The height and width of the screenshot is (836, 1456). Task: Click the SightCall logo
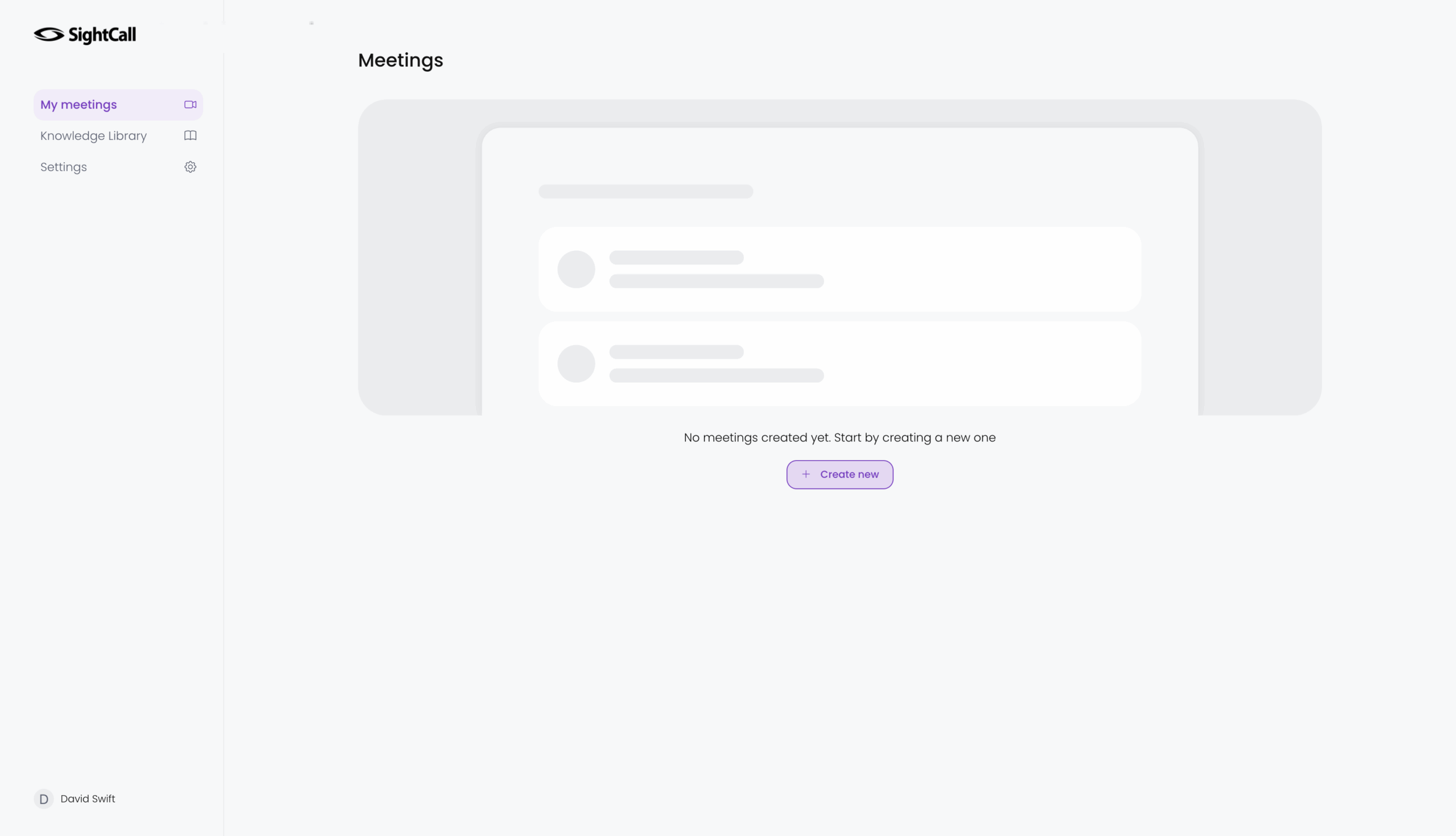point(85,35)
